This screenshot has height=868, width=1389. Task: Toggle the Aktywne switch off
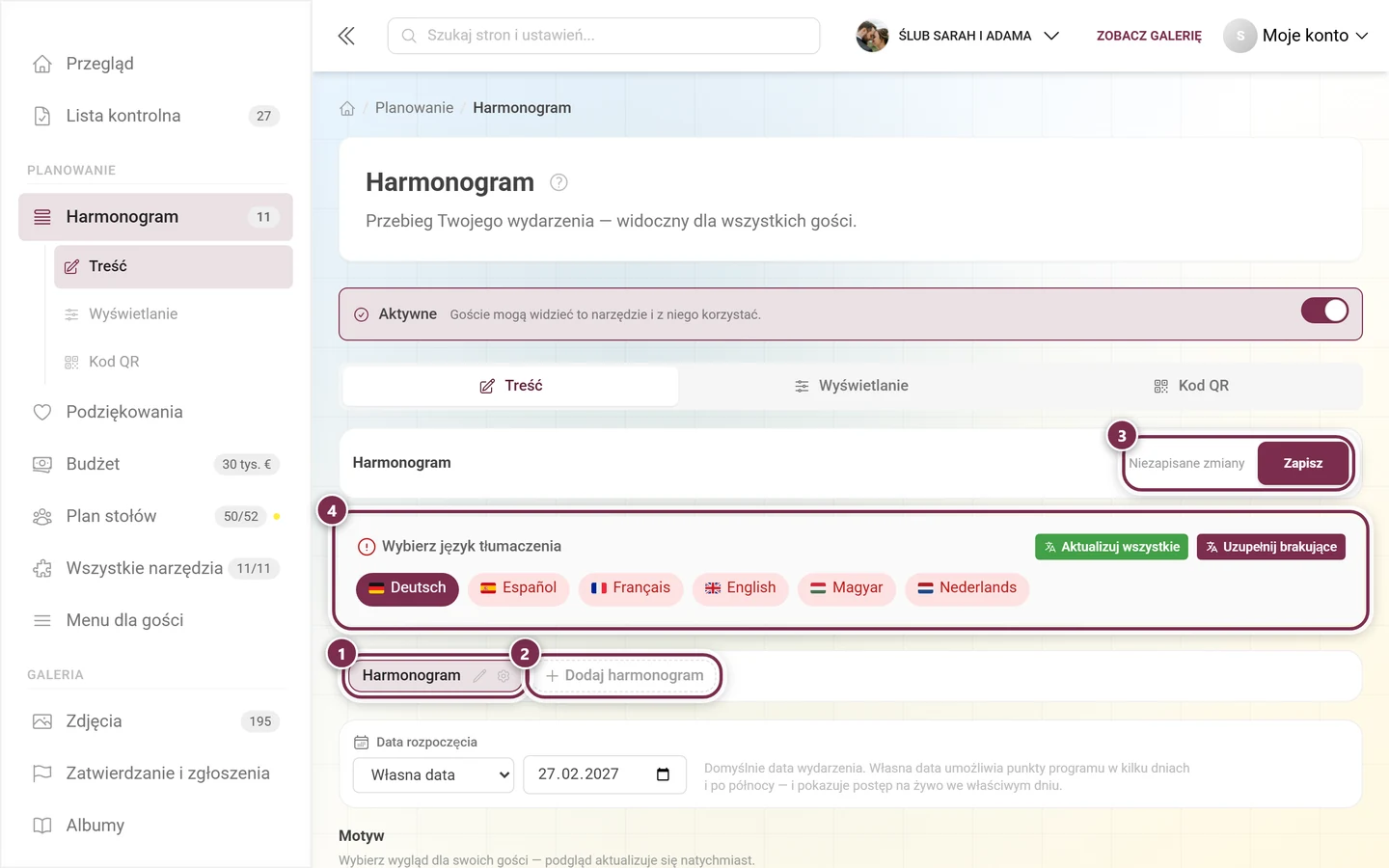1324,311
